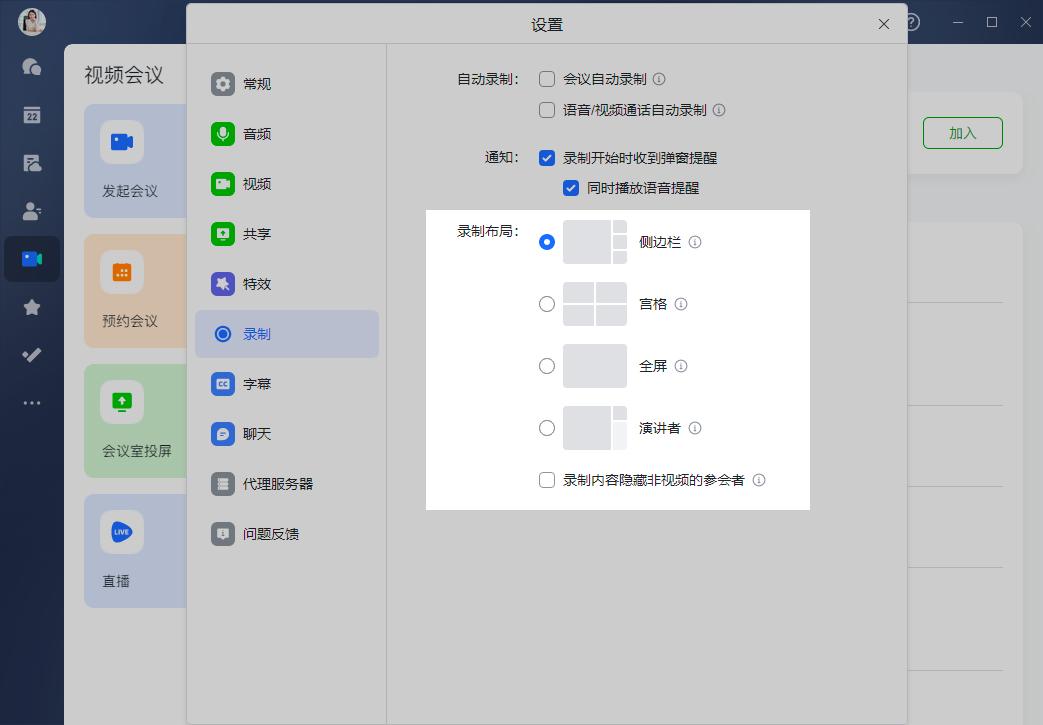The height and width of the screenshot is (725, 1043).
Task: Open the contacts icon in the sidebar
Action: click(32, 211)
